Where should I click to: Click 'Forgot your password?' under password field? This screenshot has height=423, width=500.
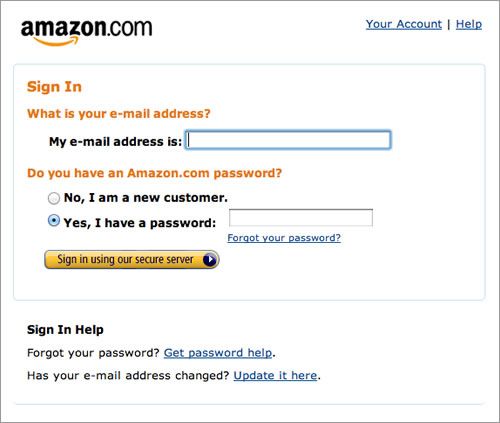(x=284, y=238)
